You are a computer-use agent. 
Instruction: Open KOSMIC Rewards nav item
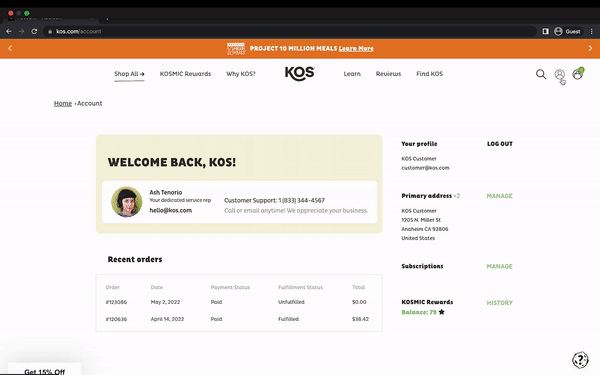185,74
